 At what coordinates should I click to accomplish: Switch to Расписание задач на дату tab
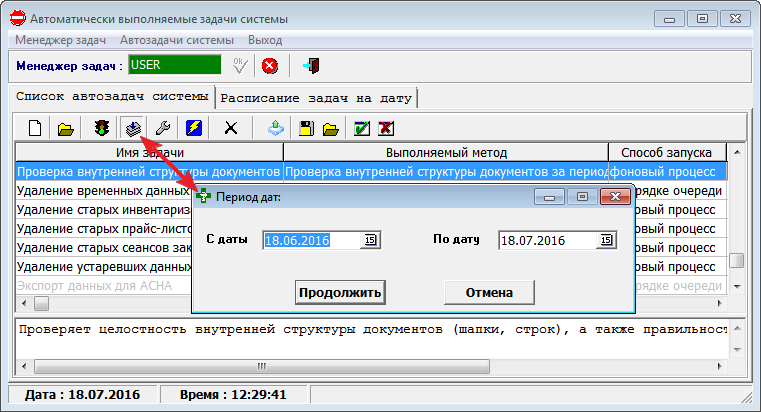316,98
